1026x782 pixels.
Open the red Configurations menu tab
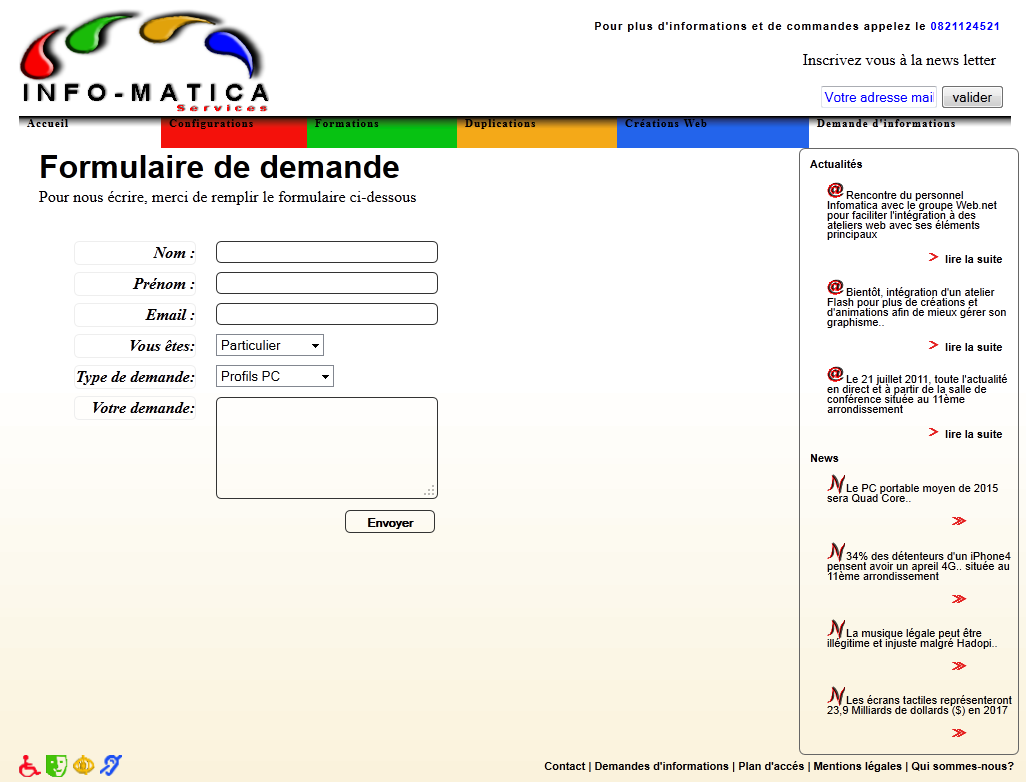[x=234, y=132]
